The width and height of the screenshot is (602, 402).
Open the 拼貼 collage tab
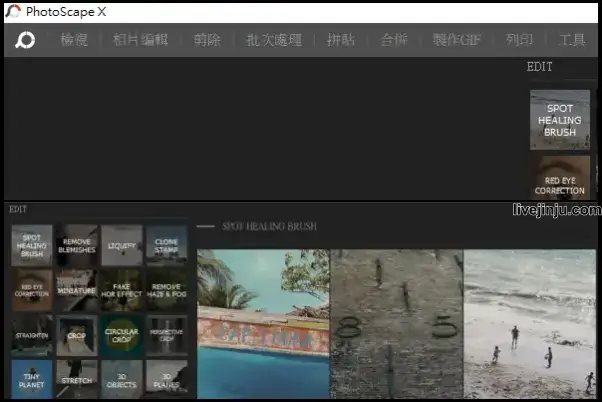[x=341, y=40]
